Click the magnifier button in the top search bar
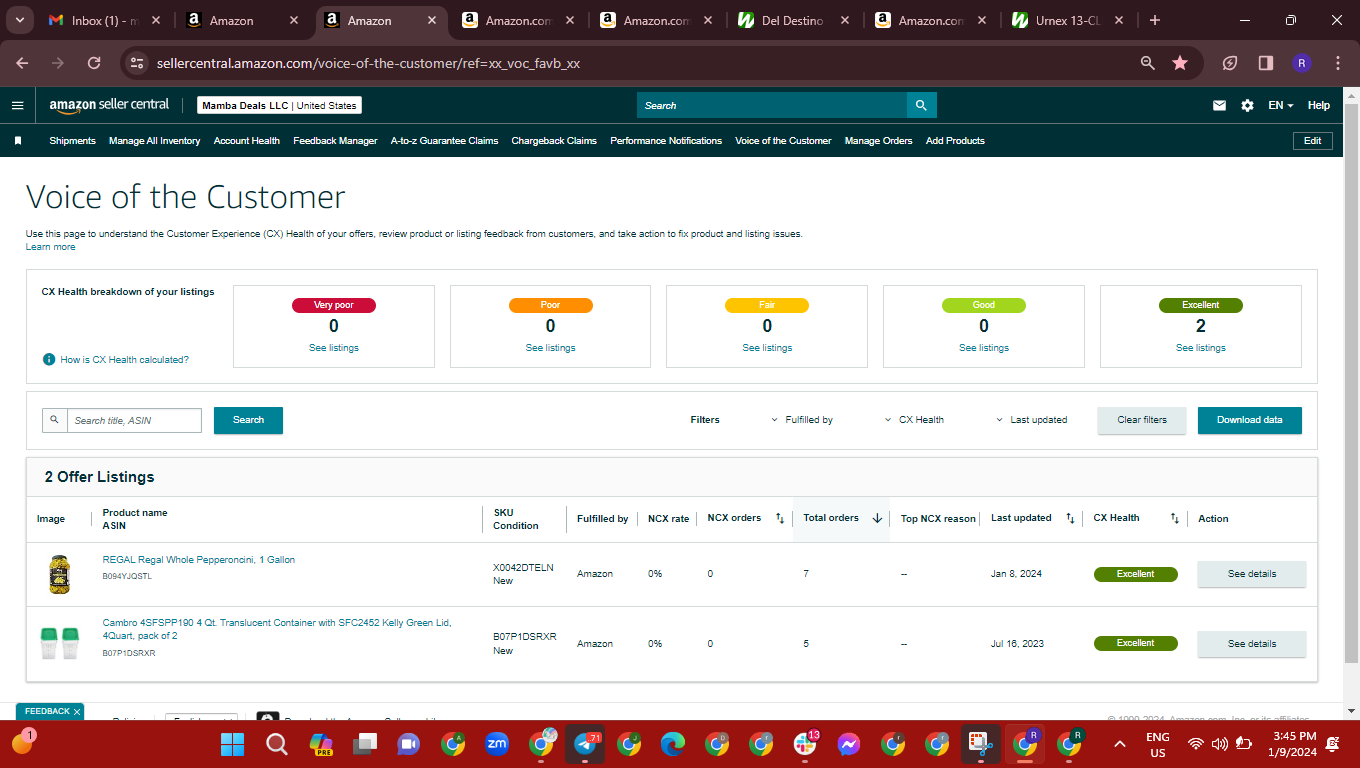1360x768 pixels. pos(922,105)
